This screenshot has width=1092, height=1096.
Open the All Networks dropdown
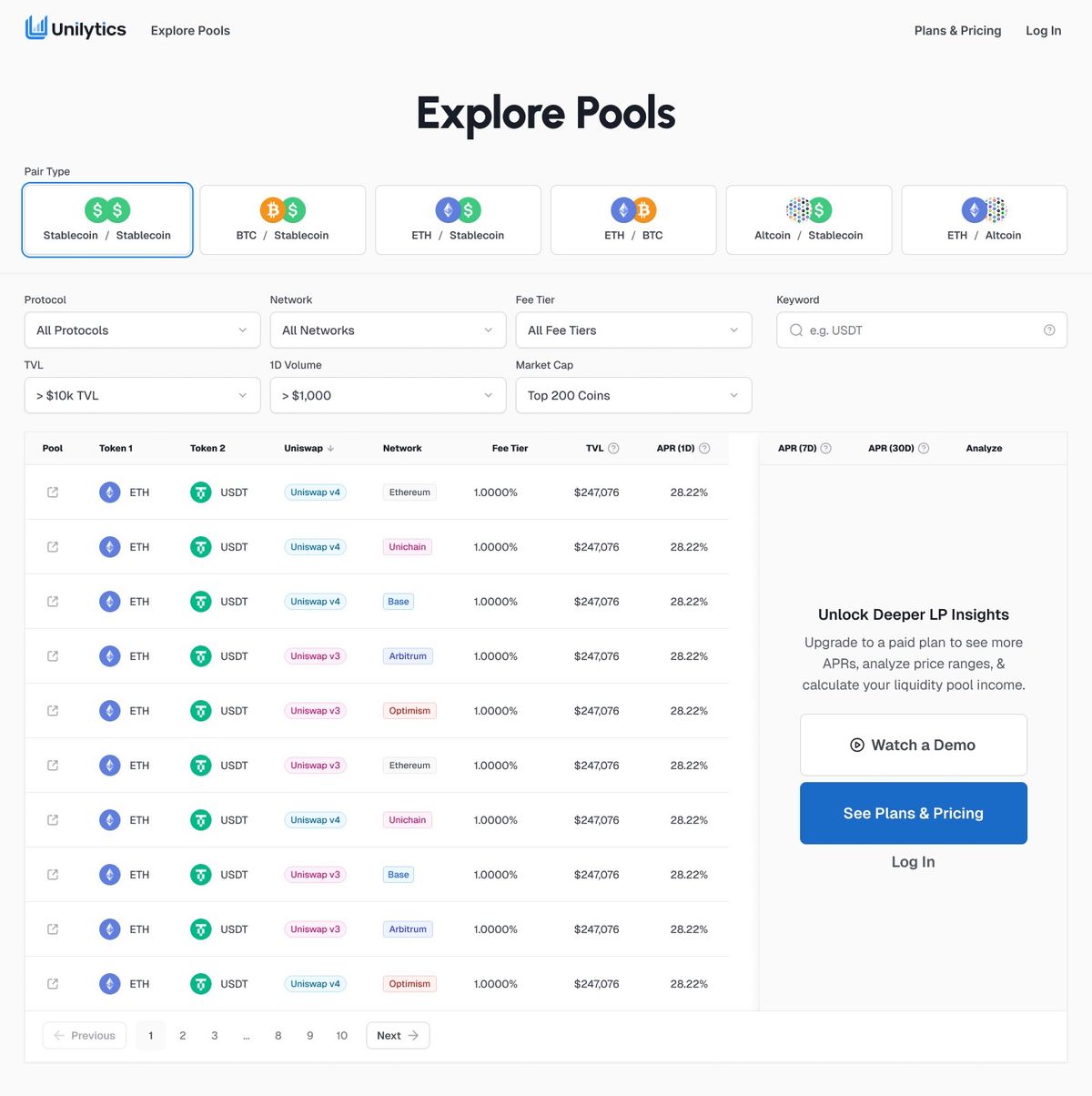coord(388,330)
